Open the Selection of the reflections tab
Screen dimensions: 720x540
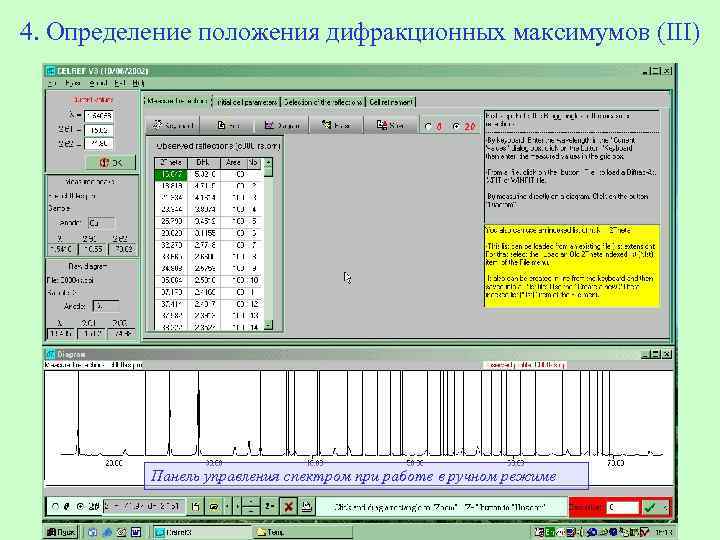[322, 101]
